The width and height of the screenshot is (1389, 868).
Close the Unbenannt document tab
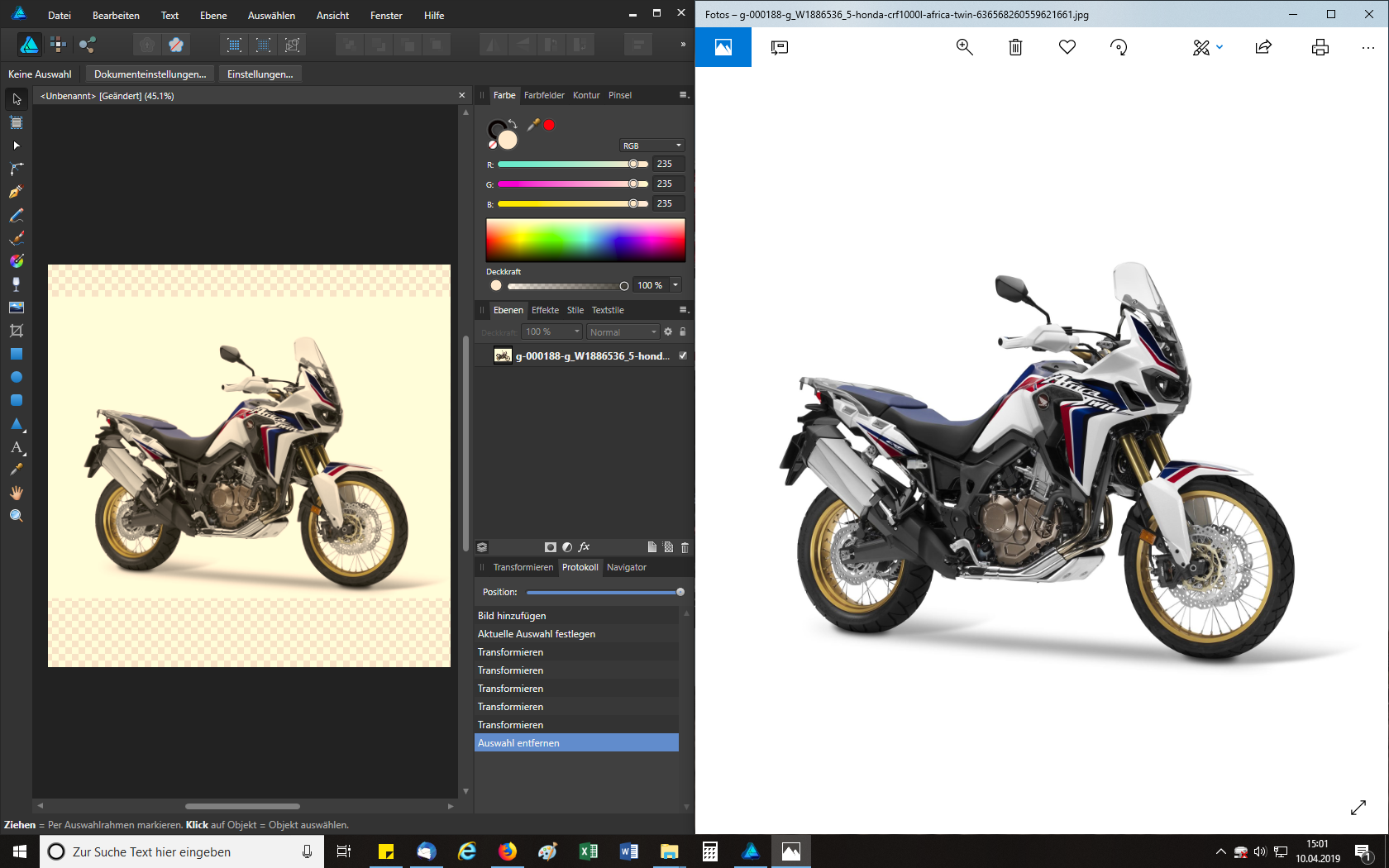click(462, 96)
